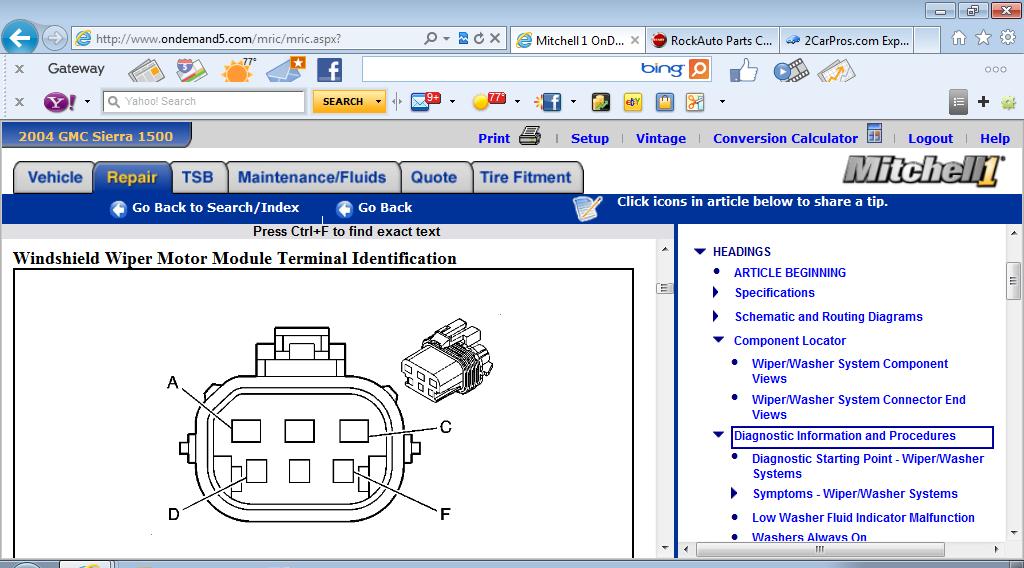
Task: Switch to 2CarPros.com browser tab
Action: (x=847, y=40)
